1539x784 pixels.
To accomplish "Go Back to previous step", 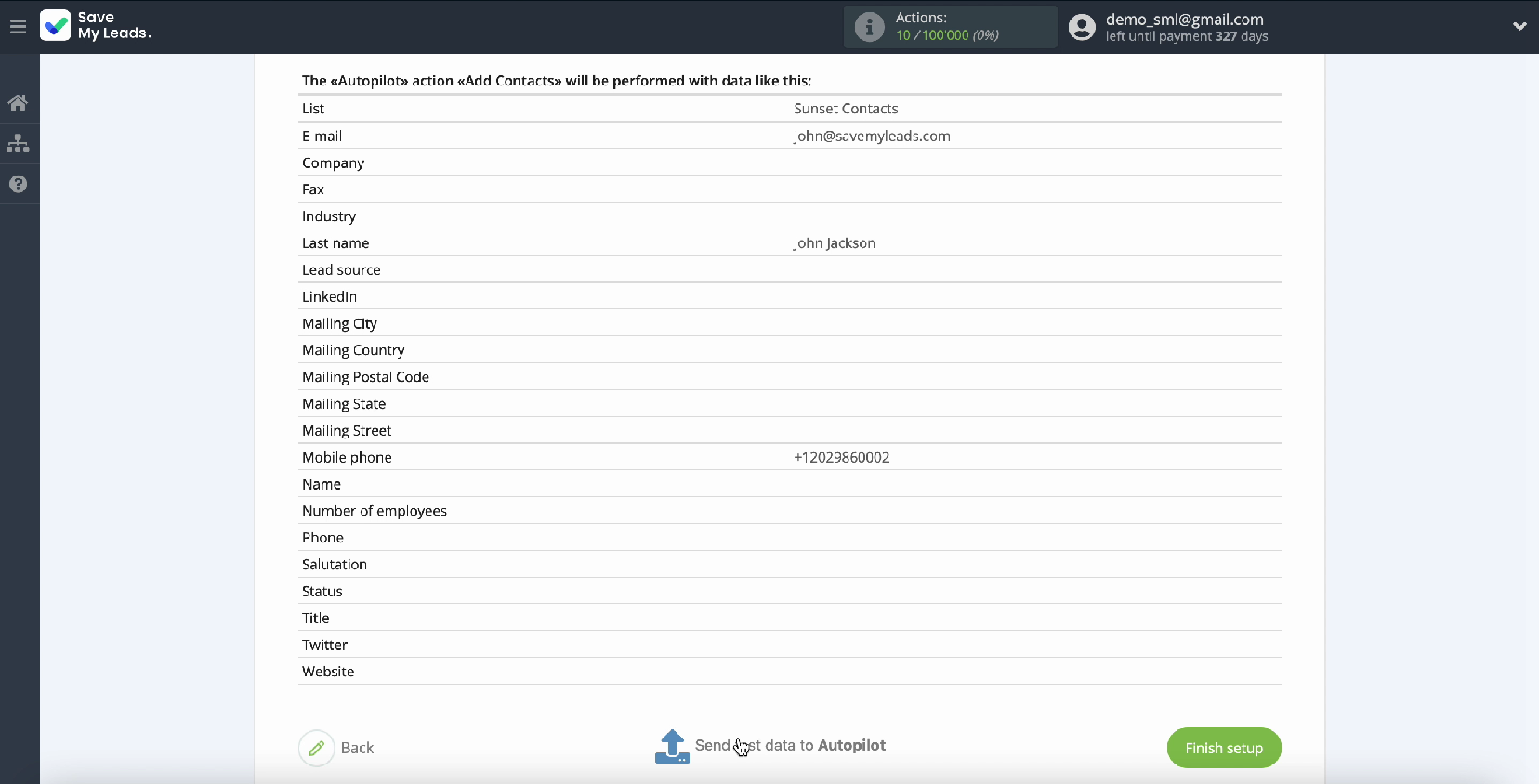I will coord(357,748).
